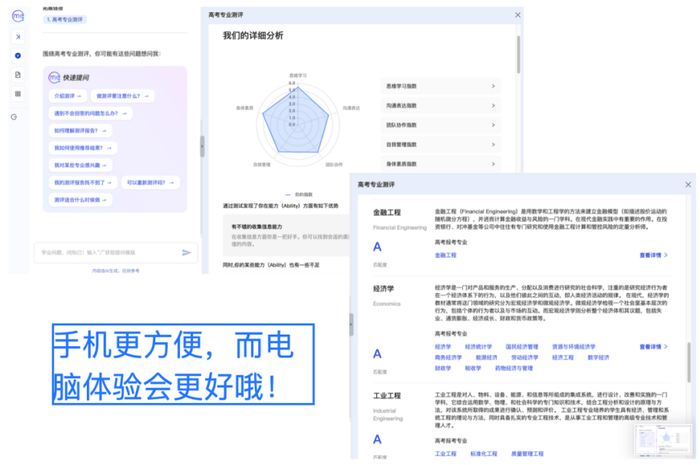This screenshot has height=465, width=700.
Task: Expand the 团队协作指数 row
Action: coord(441,125)
